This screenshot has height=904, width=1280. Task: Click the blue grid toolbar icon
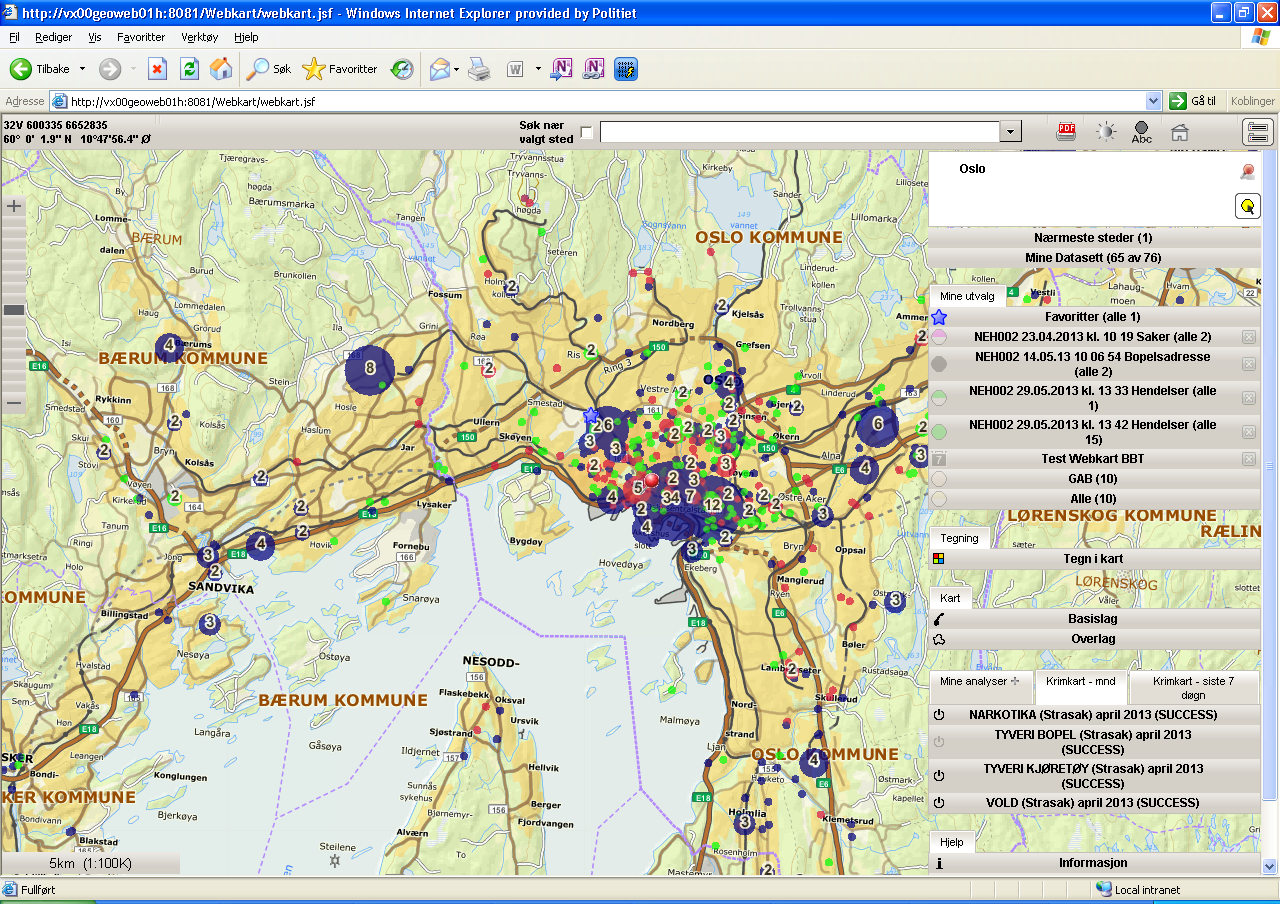click(x=626, y=69)
